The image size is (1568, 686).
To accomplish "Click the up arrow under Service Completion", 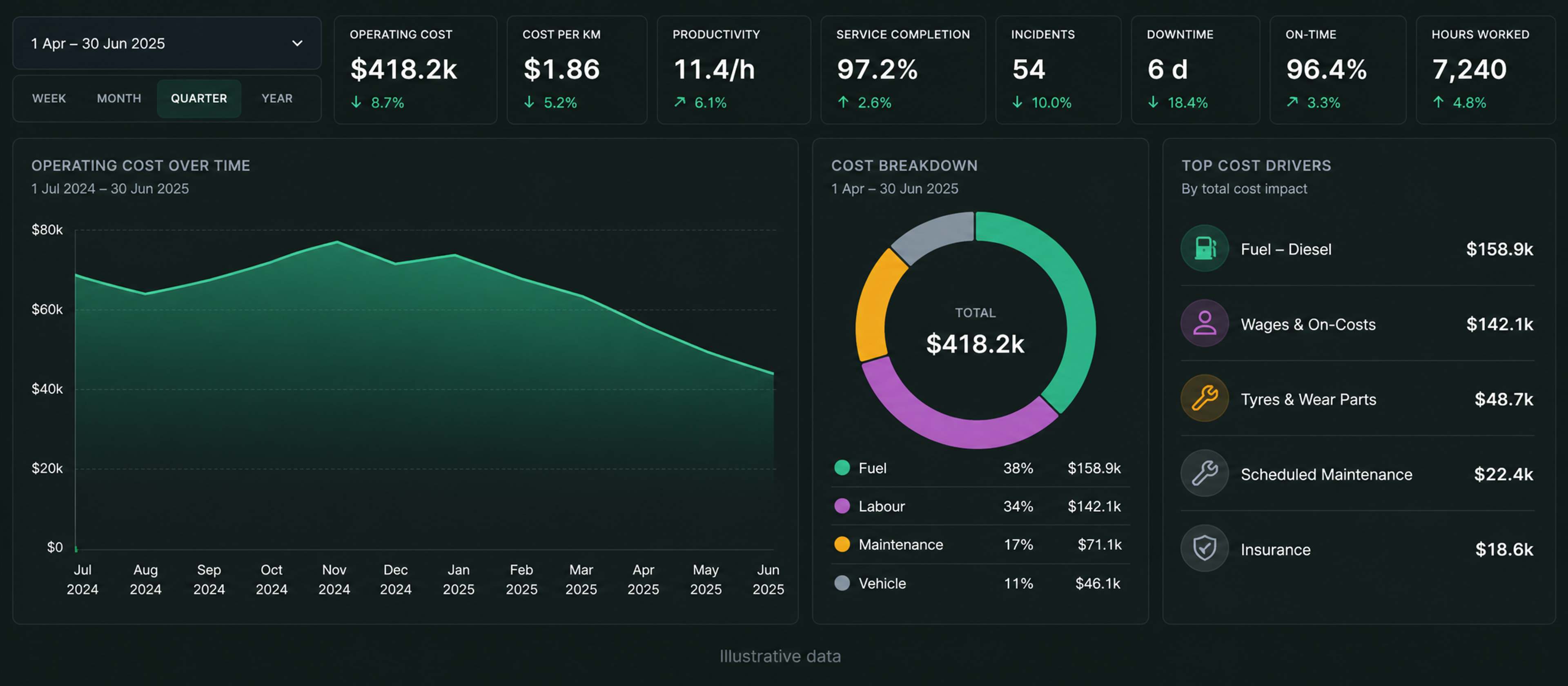I will coord(843,102).
